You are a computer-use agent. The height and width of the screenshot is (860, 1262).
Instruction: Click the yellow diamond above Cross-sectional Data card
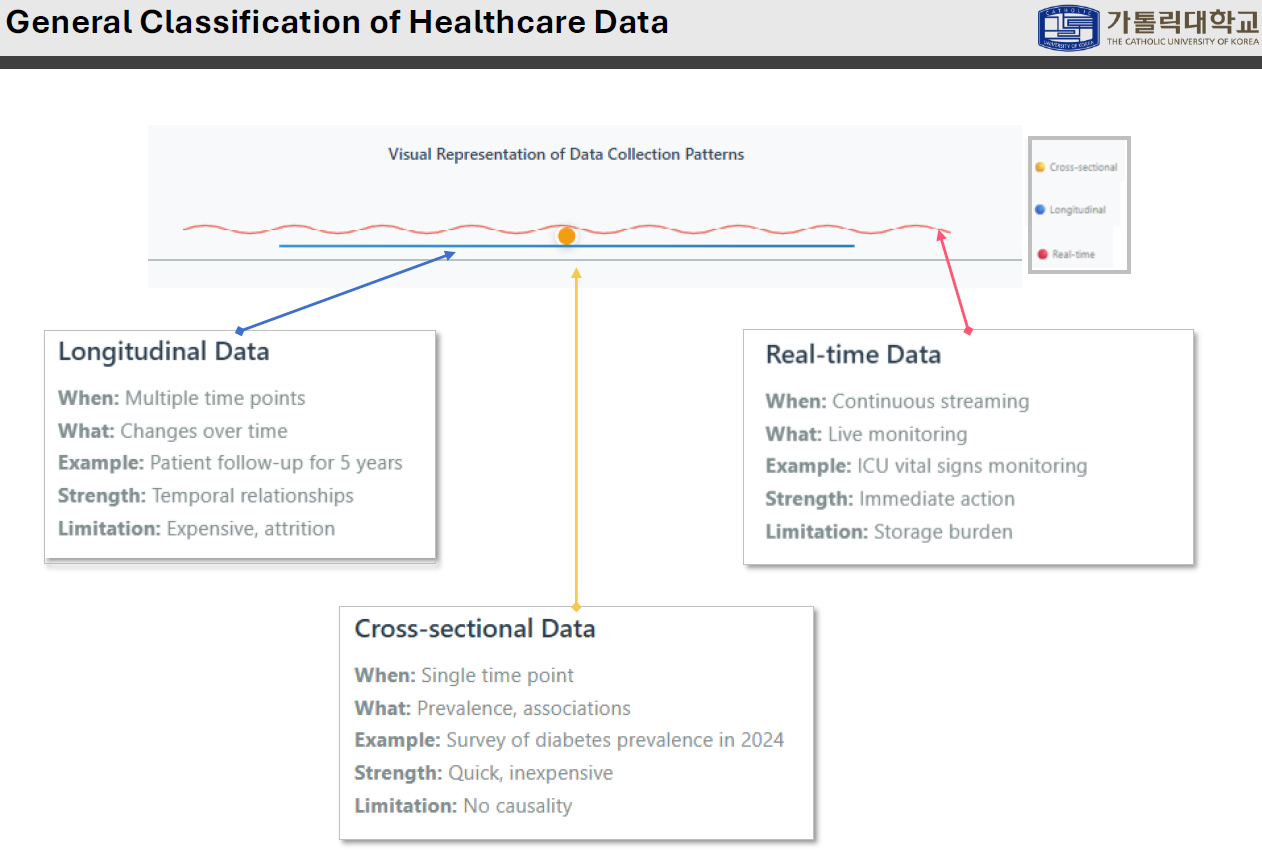pyautogui.click(x=576, y=606)
